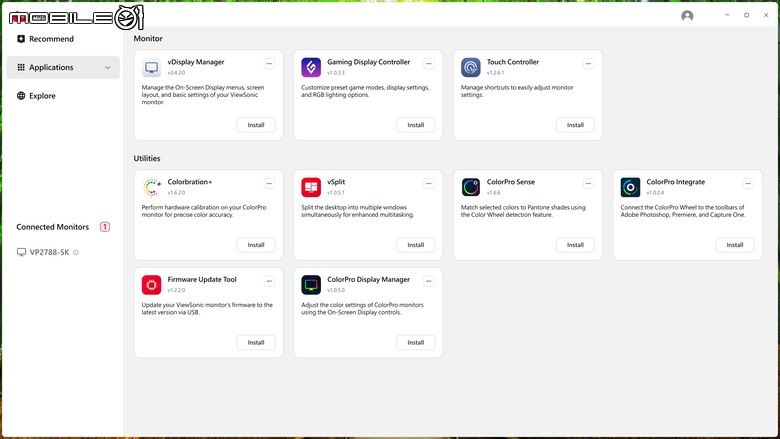Click the vDisplay Manager app icon
This screenshot has height=439, width=780.
[x=151, y=67]
